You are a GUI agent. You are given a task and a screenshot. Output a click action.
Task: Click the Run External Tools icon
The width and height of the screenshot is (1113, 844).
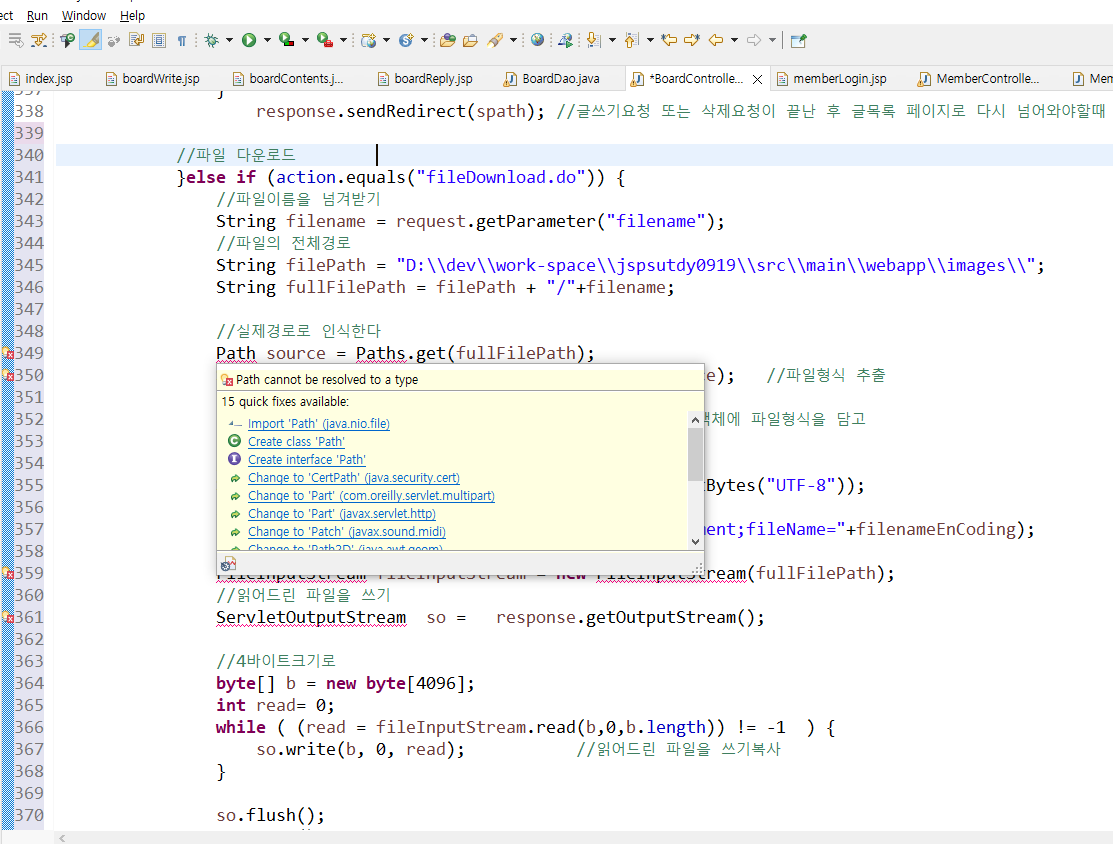point(324,40)
